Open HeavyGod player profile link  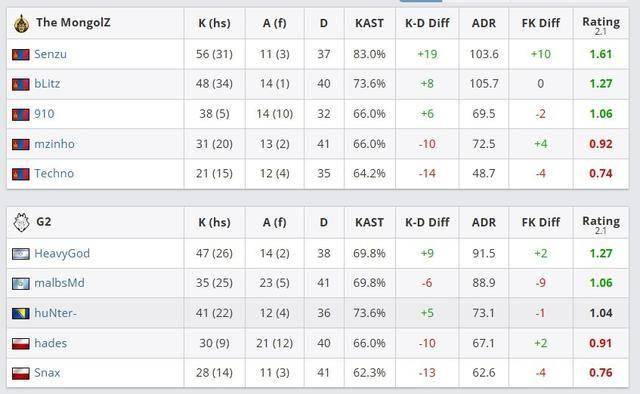62,253
